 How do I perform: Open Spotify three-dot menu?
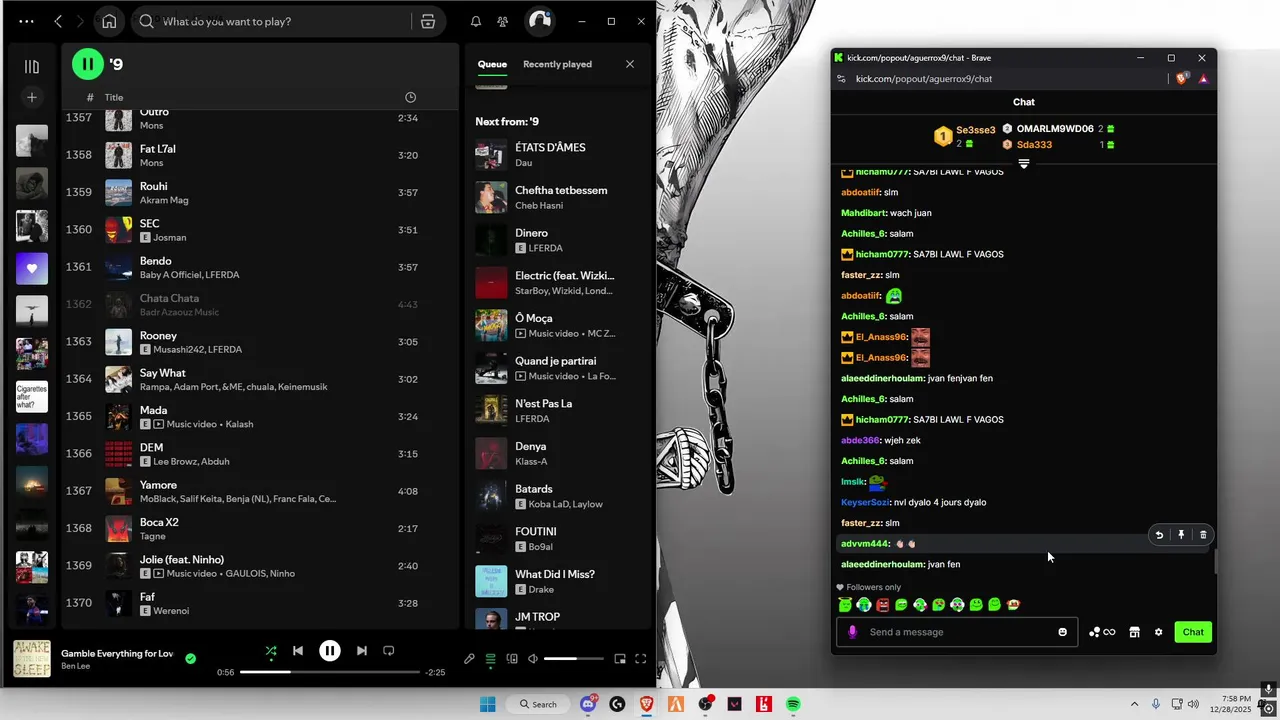click(x=27, y=21)
